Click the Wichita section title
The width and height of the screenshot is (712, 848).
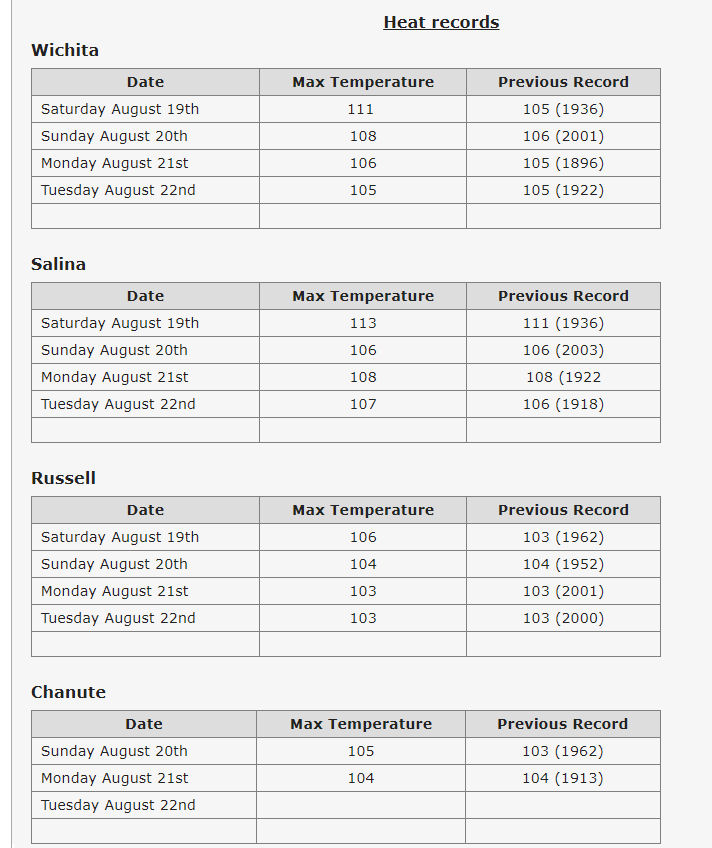pos(65,50)
